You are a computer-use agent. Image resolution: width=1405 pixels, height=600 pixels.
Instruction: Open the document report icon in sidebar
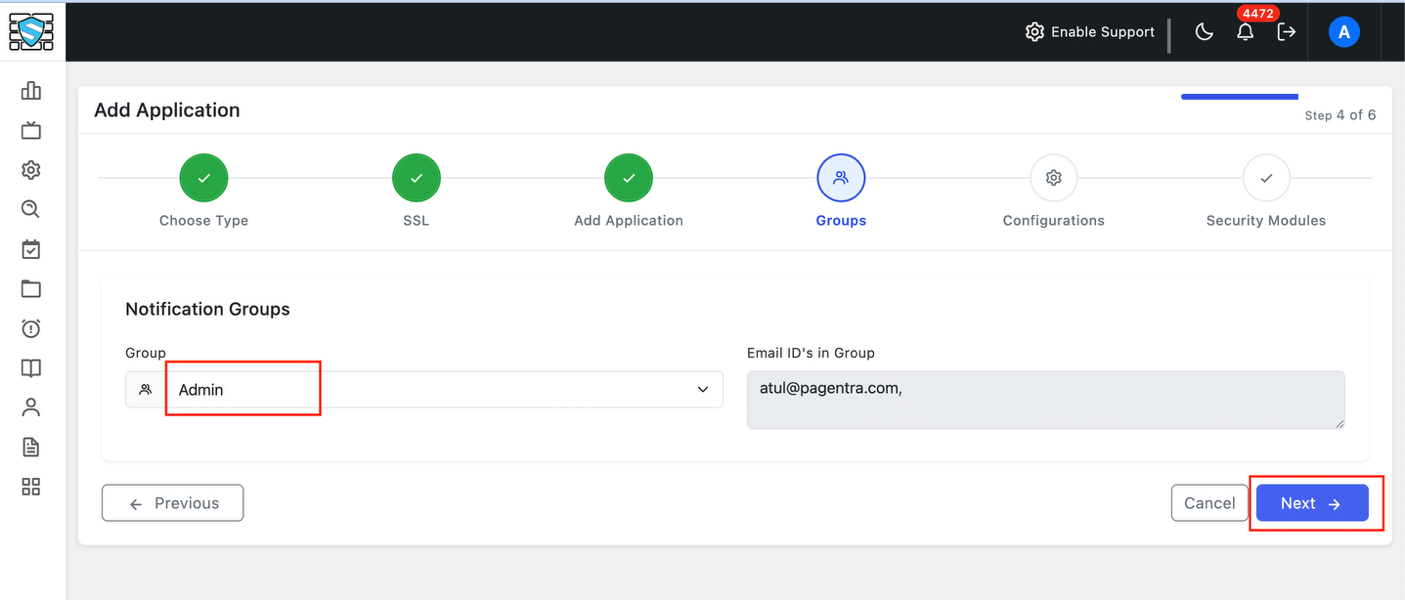pos(31,447)
